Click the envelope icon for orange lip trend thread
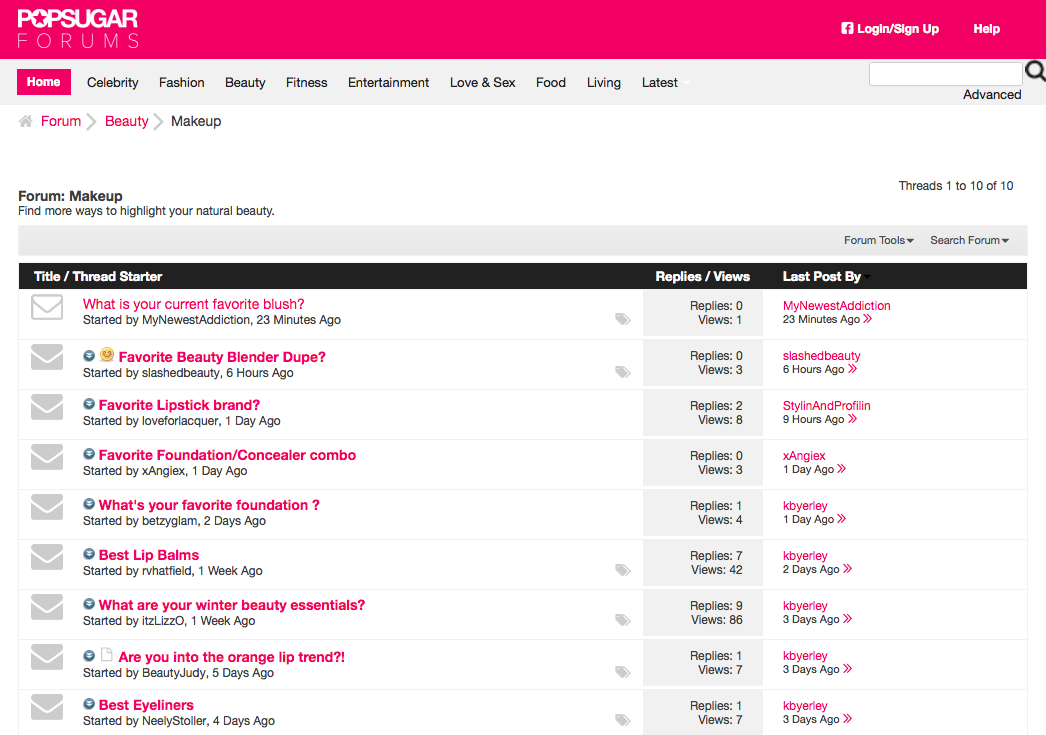1046x735 pixels. [47, 657]
